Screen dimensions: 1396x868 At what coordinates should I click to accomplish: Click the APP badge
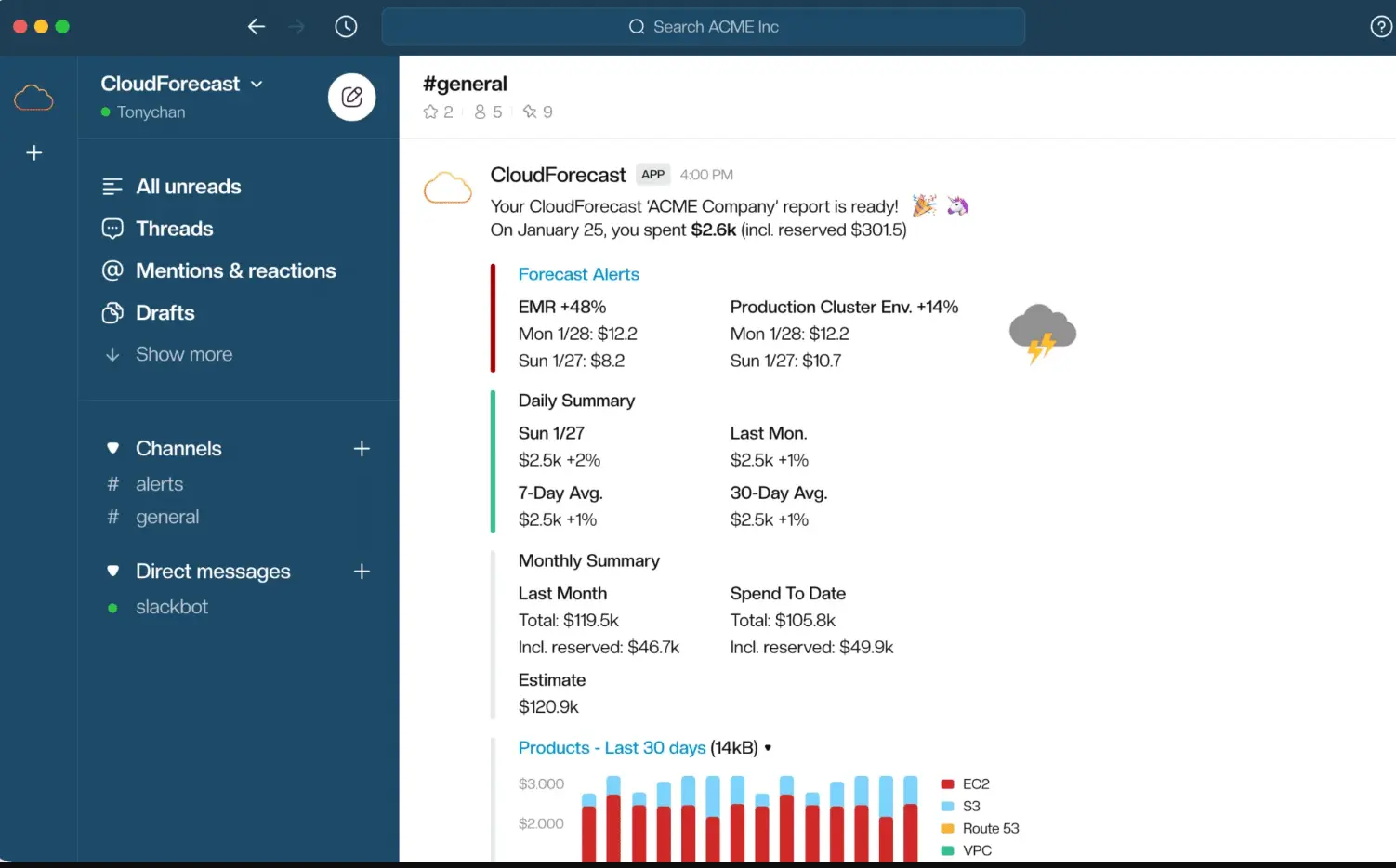click(x=653, y=175)
